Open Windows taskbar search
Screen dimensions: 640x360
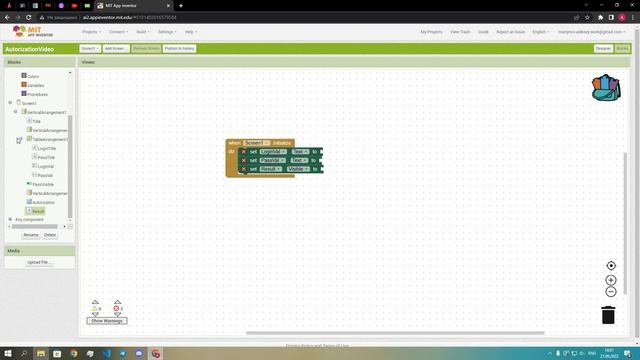[x=24, y=353]
